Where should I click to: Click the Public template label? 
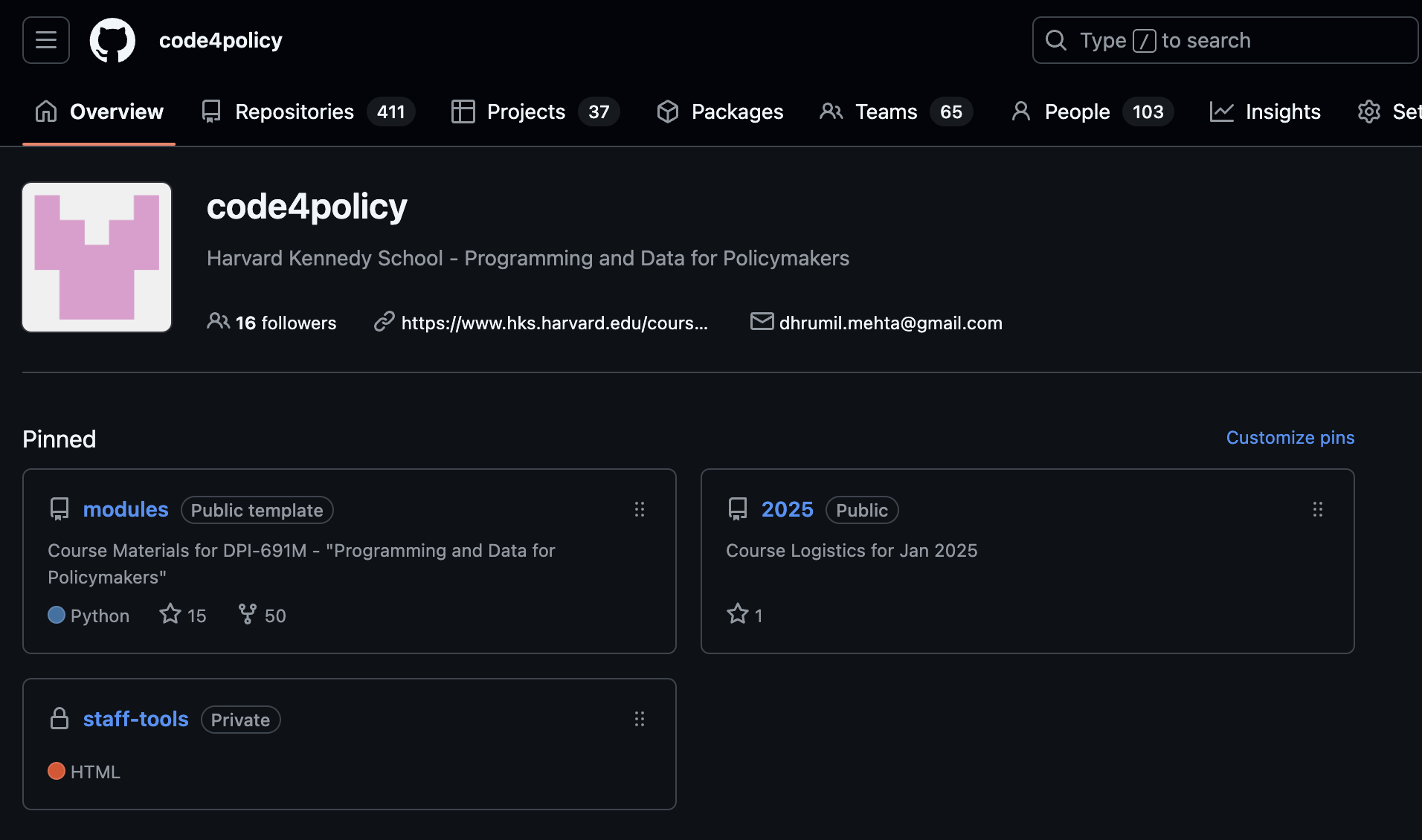257,510
